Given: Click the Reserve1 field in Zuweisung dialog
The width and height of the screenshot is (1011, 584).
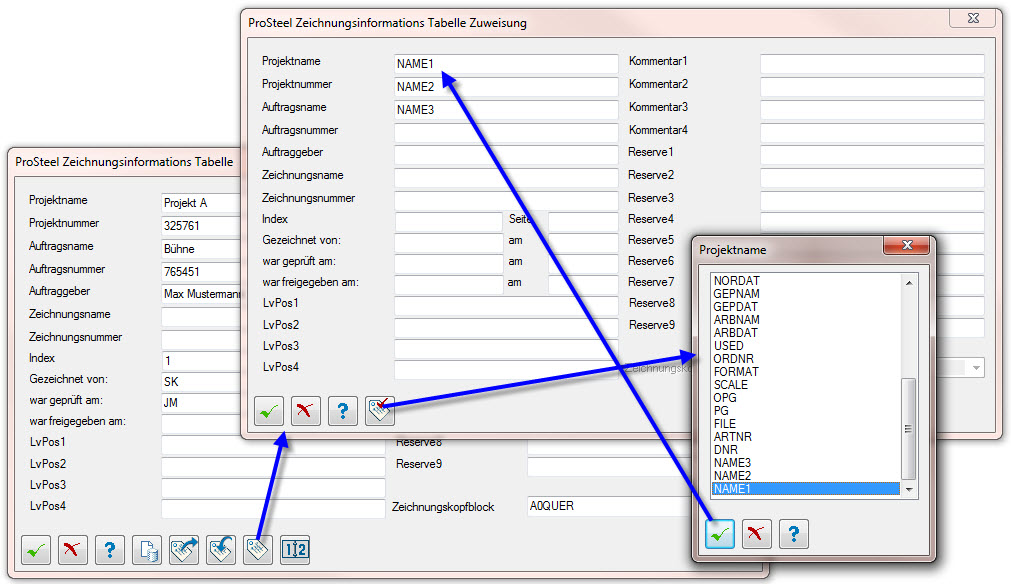Looking at the screenshot, I should coord(872,155).
